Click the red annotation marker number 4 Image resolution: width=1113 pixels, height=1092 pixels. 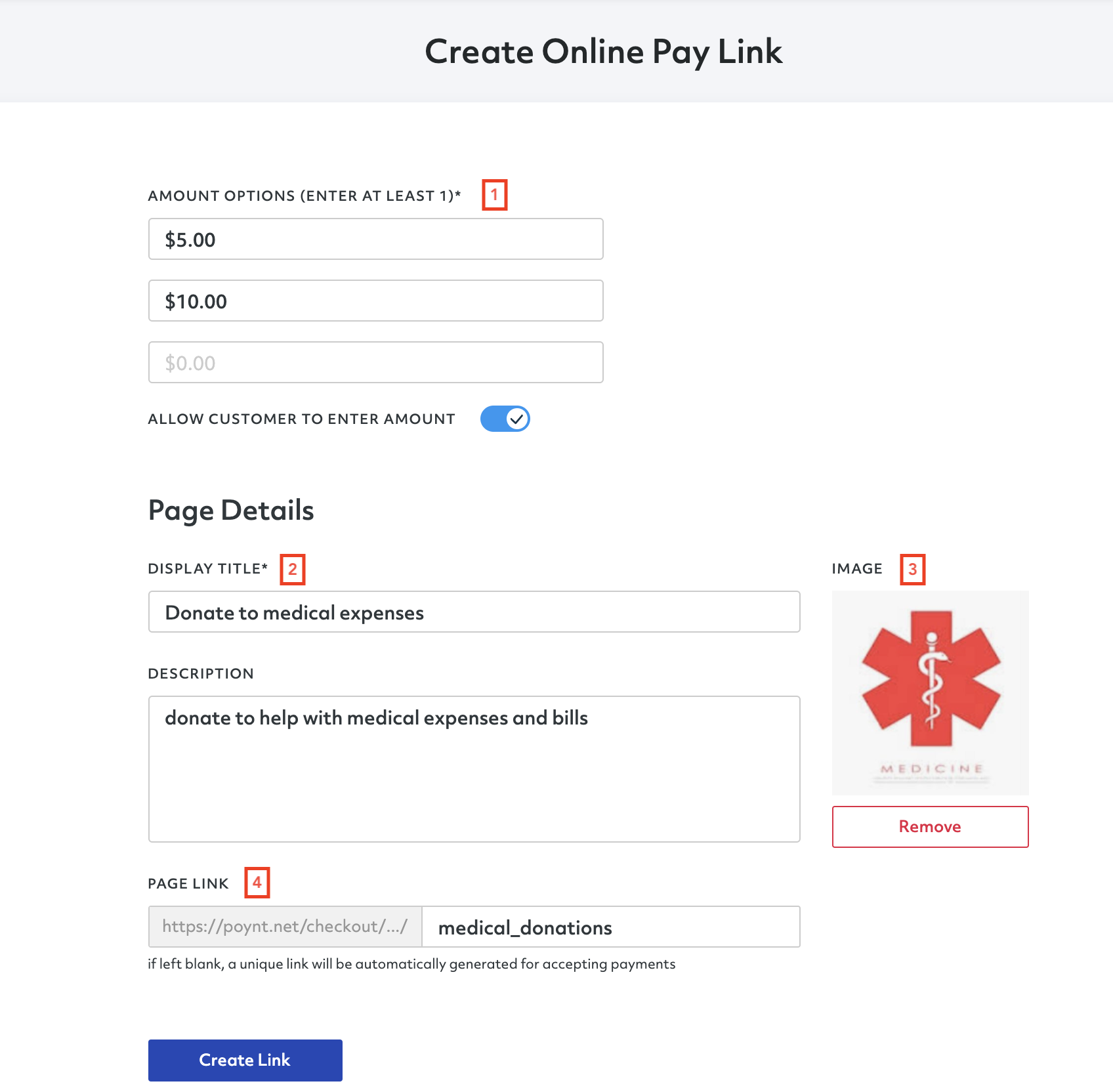pyautogui.click(x=257, y=883)
